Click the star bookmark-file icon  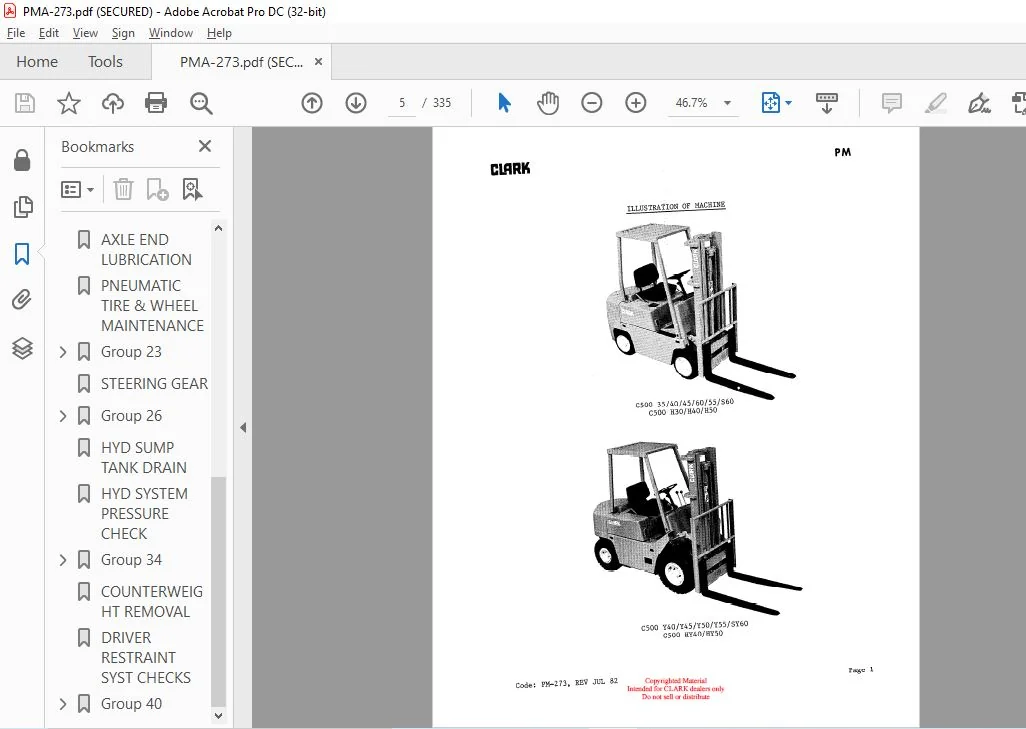click(69, 103)
